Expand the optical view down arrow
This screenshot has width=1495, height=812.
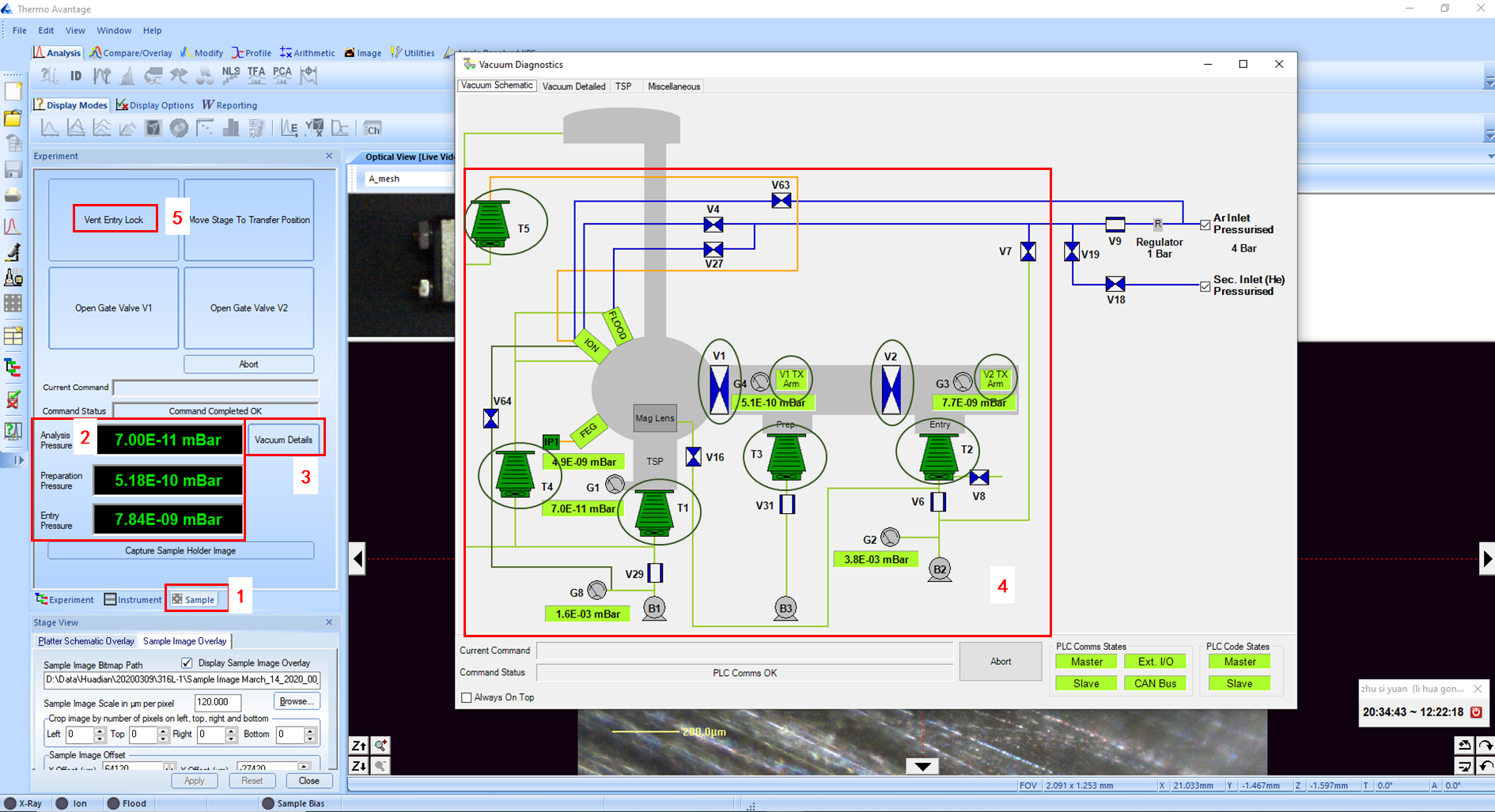click(x=922, y=766)
